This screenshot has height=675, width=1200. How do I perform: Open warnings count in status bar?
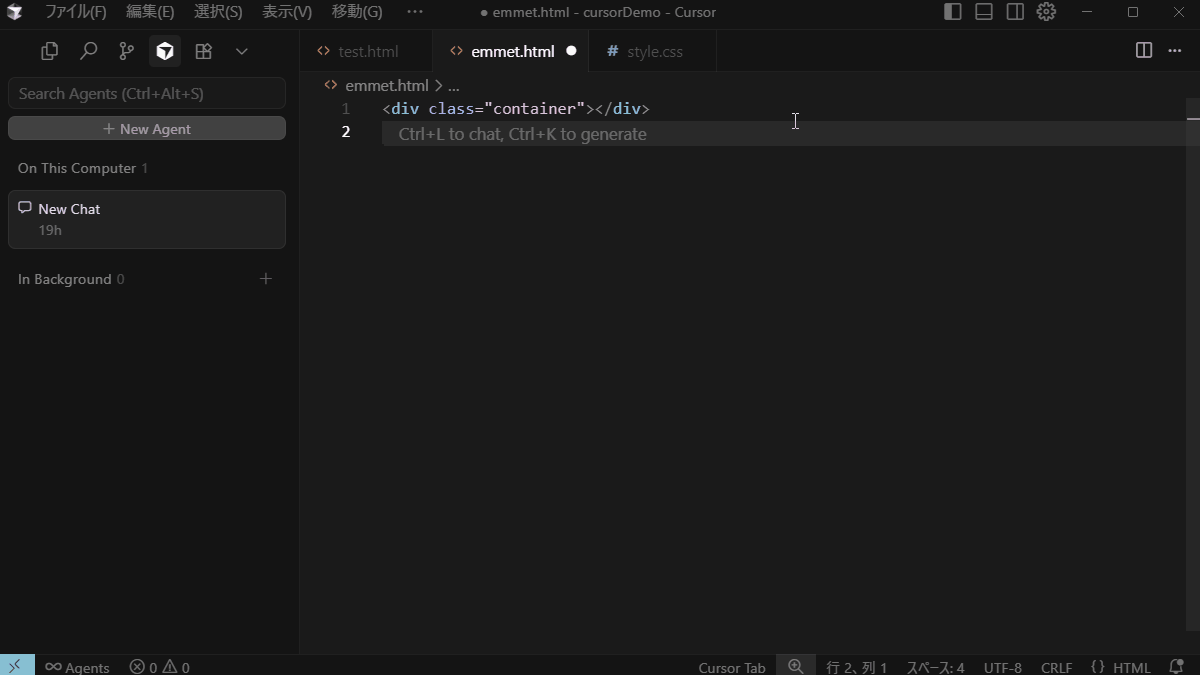[x=176, y=667]
